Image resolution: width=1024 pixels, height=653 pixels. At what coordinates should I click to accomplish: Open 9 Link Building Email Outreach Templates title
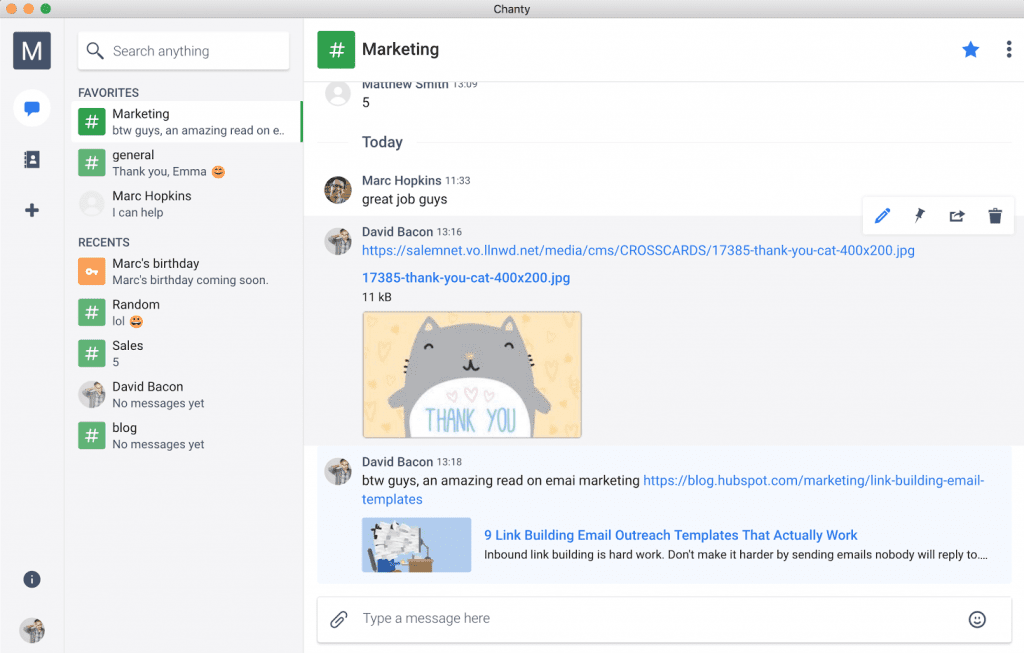point(670,535)
